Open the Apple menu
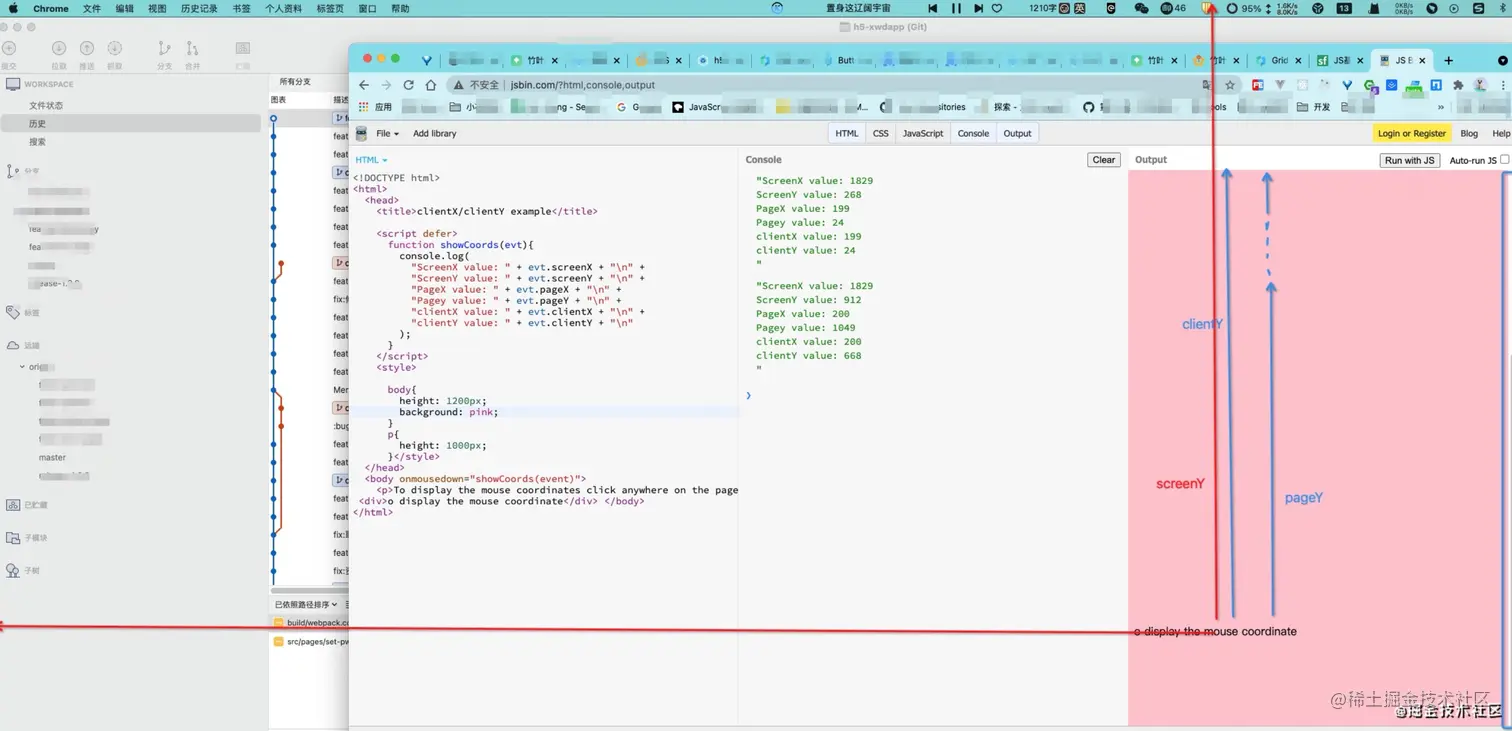 tap(14, 8)
